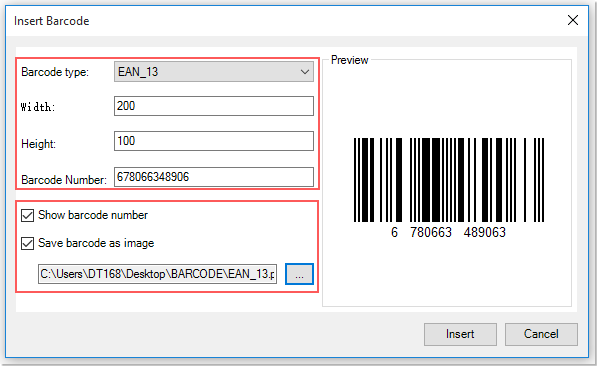Click the Preview group label
597x366 pixels.
(350, 60)
